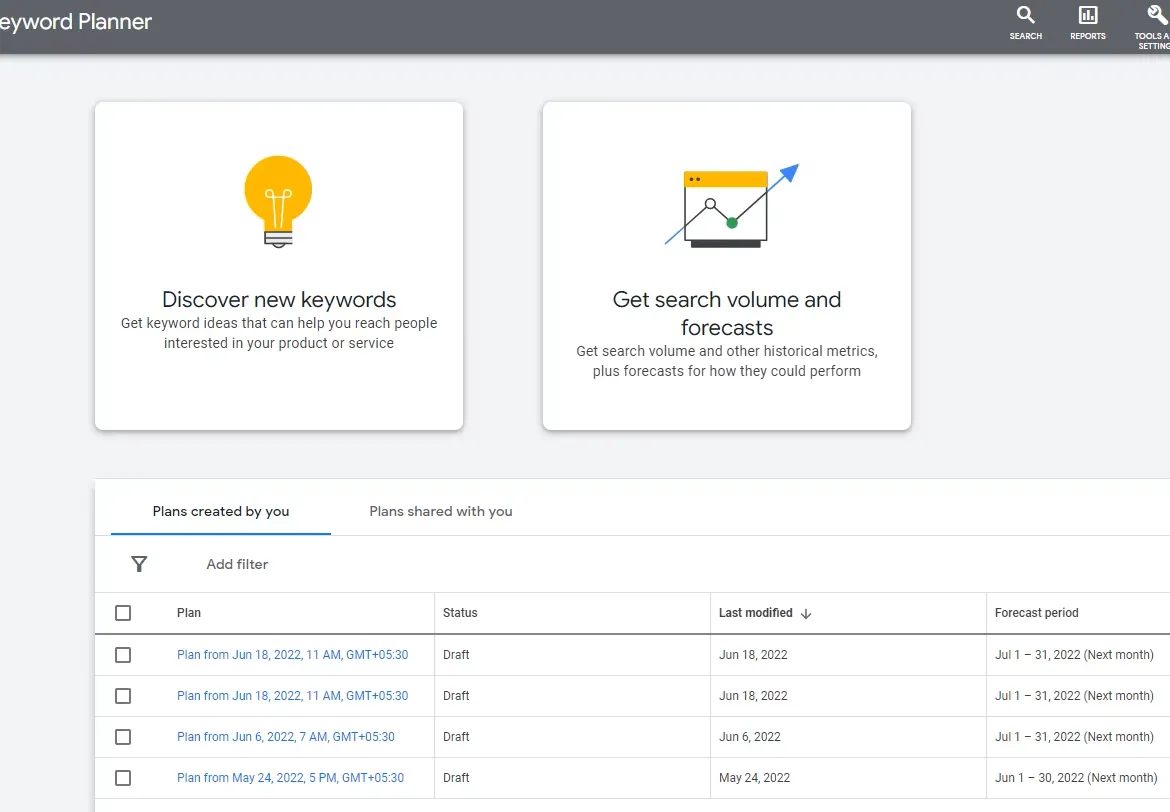Click the lightbulb Discover new keywords illustration
1170x812 pixels.
tap(278, 202)
